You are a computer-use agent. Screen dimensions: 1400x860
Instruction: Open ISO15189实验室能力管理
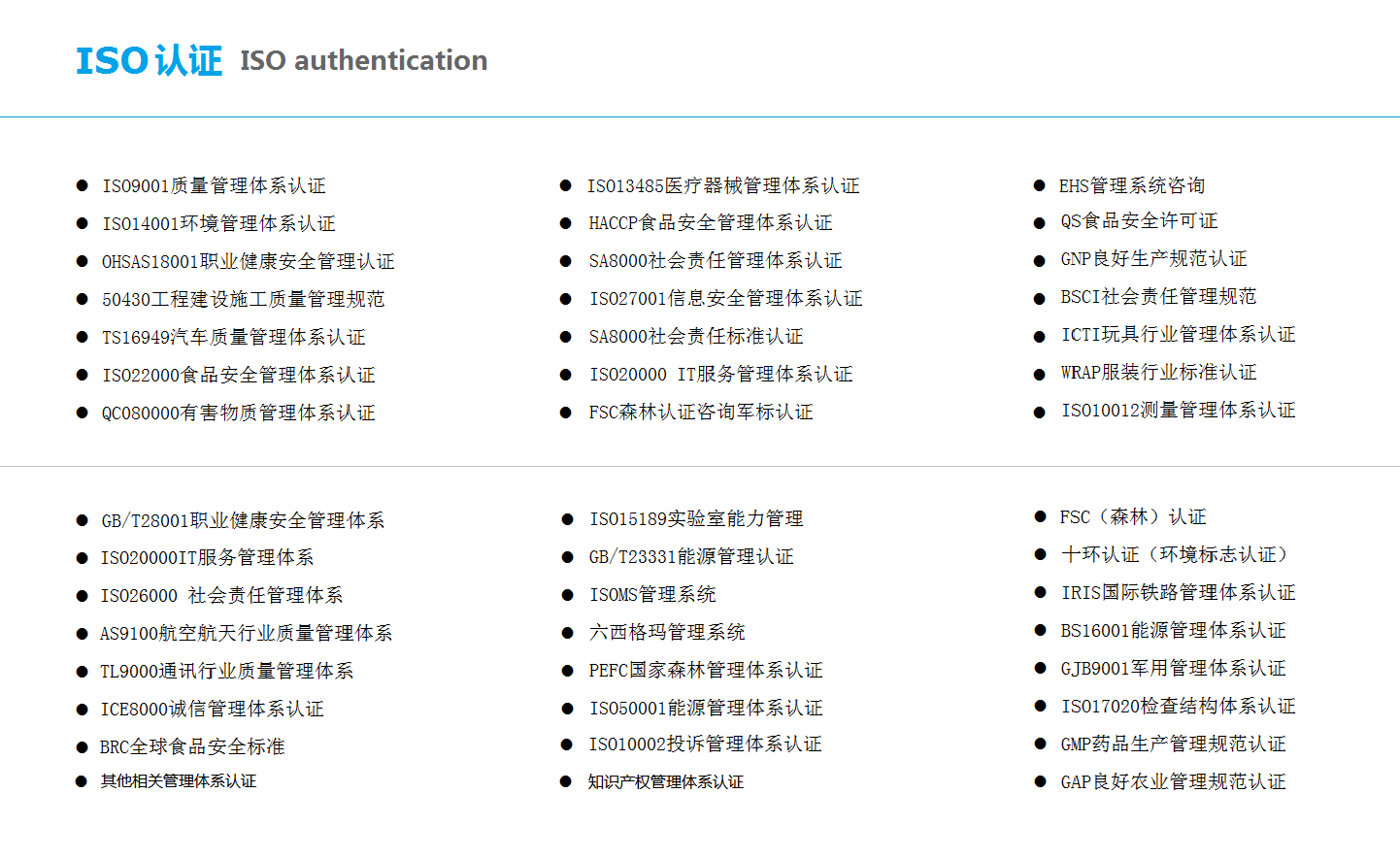696,518
